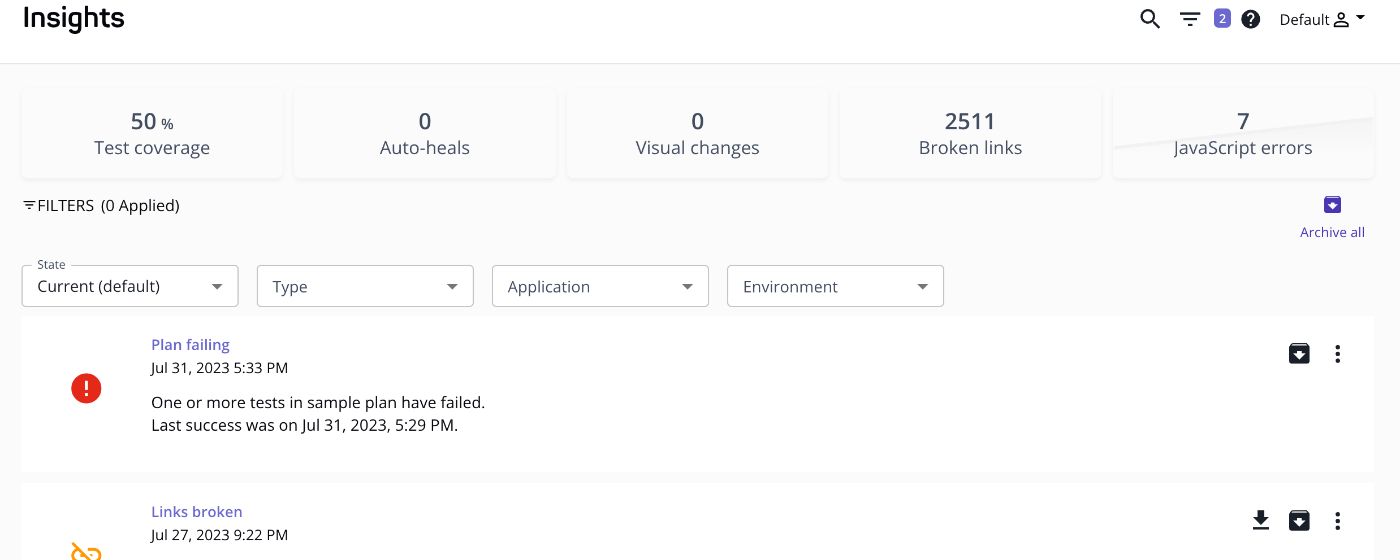Open the Links broken link

point(197,512)
